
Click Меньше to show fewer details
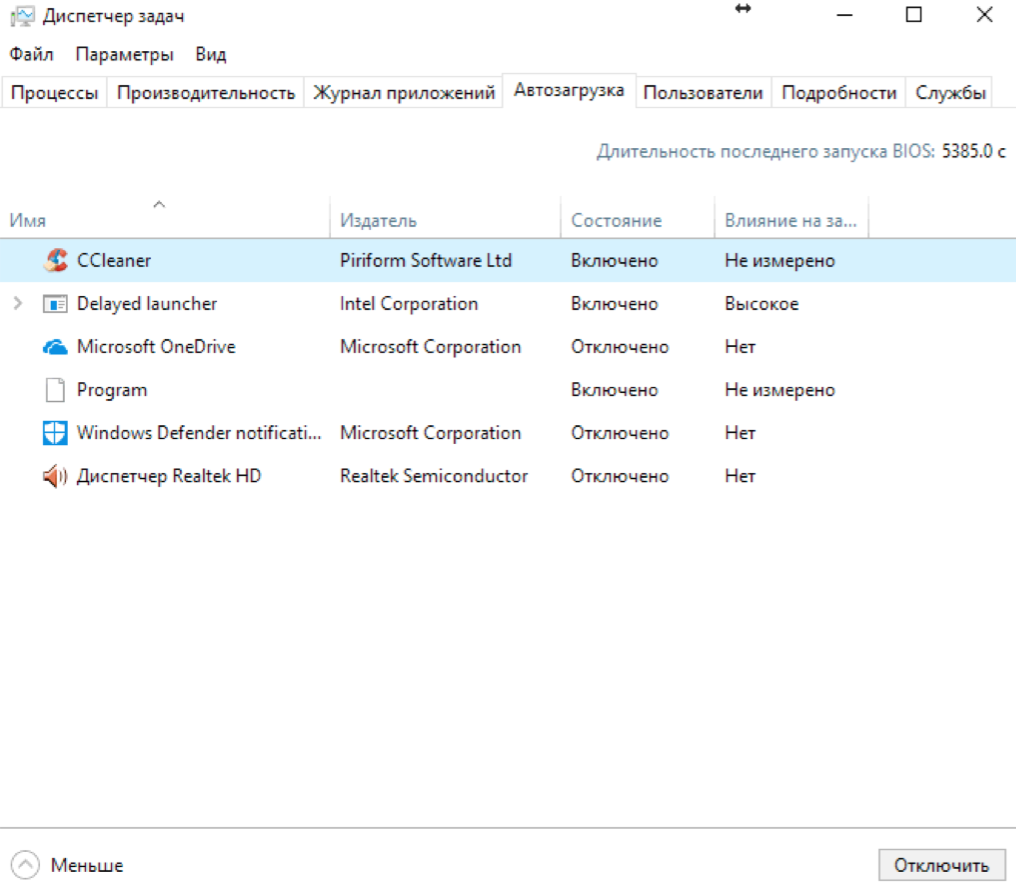(x=87, y=866)
